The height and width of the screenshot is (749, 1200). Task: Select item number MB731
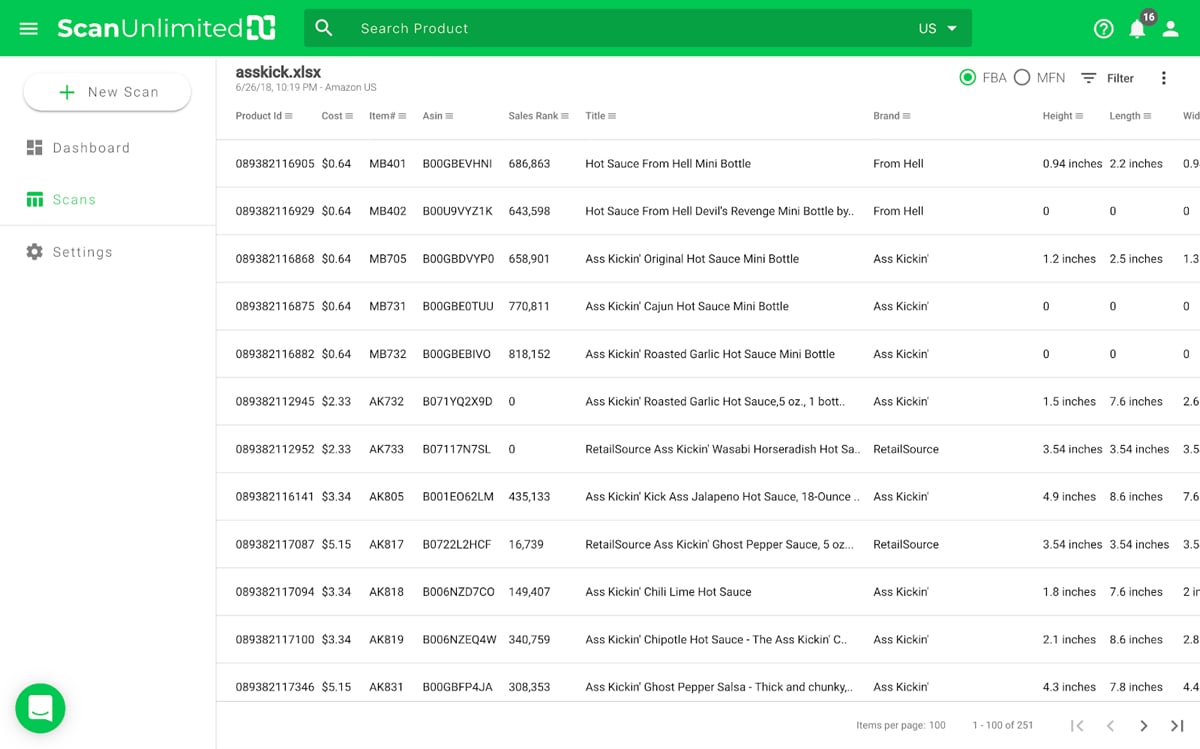pyautogui.click(x=388, y=306)
